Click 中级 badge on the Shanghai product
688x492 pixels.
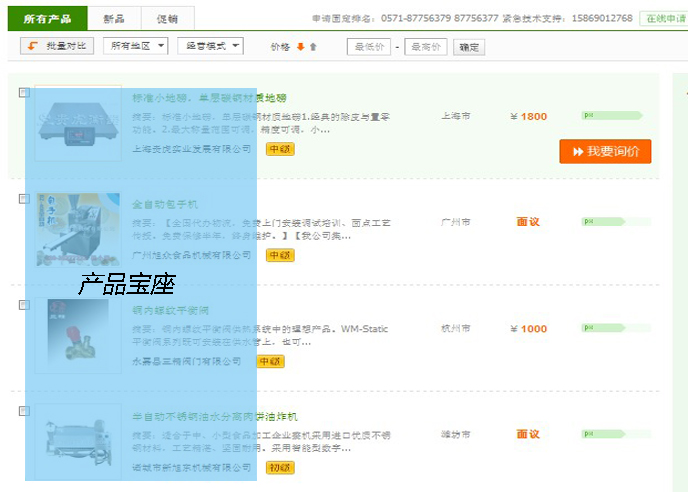click(x=280, y=149)
